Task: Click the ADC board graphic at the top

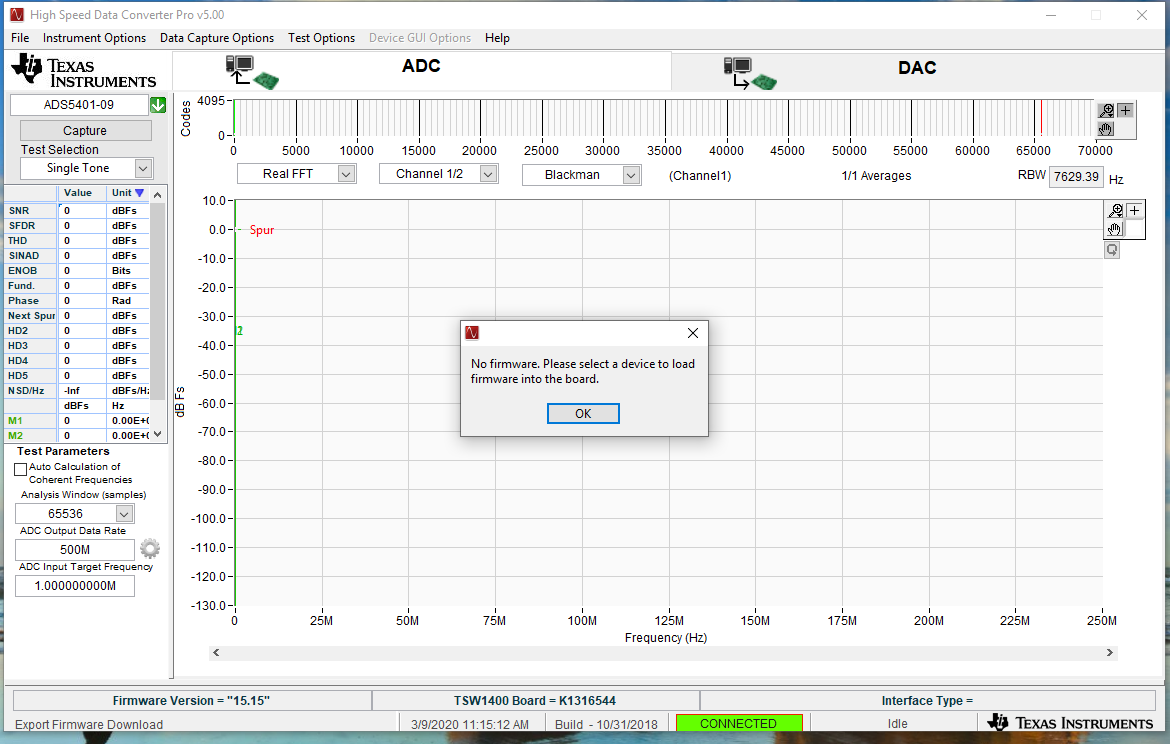Action: [248, 70]
